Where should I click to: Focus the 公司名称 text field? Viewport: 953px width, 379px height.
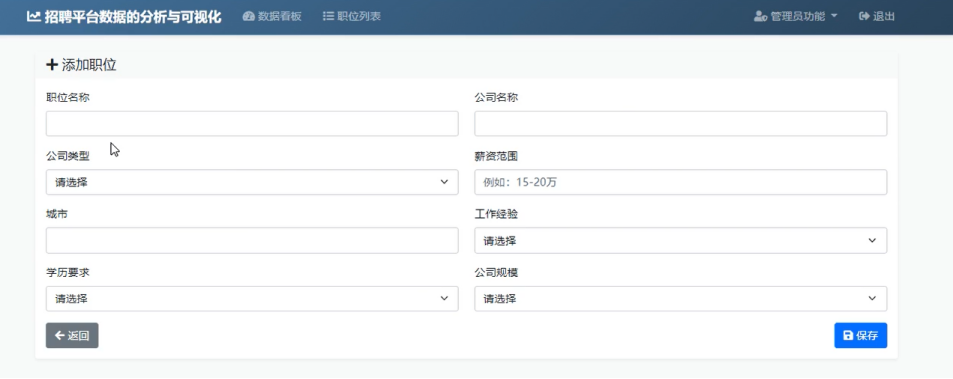point(681,123)
